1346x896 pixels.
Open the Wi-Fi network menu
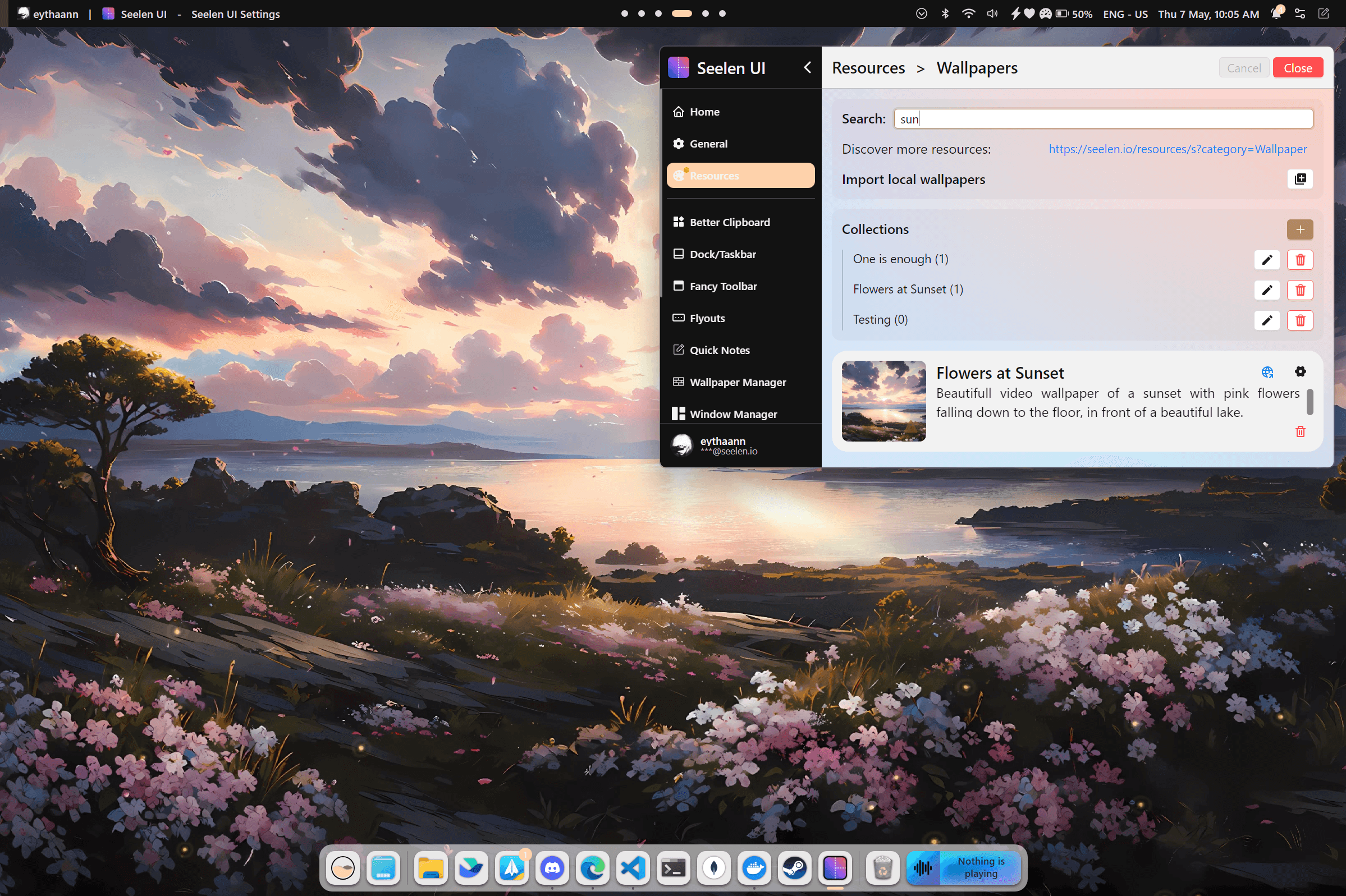click(x=968, y=13)
